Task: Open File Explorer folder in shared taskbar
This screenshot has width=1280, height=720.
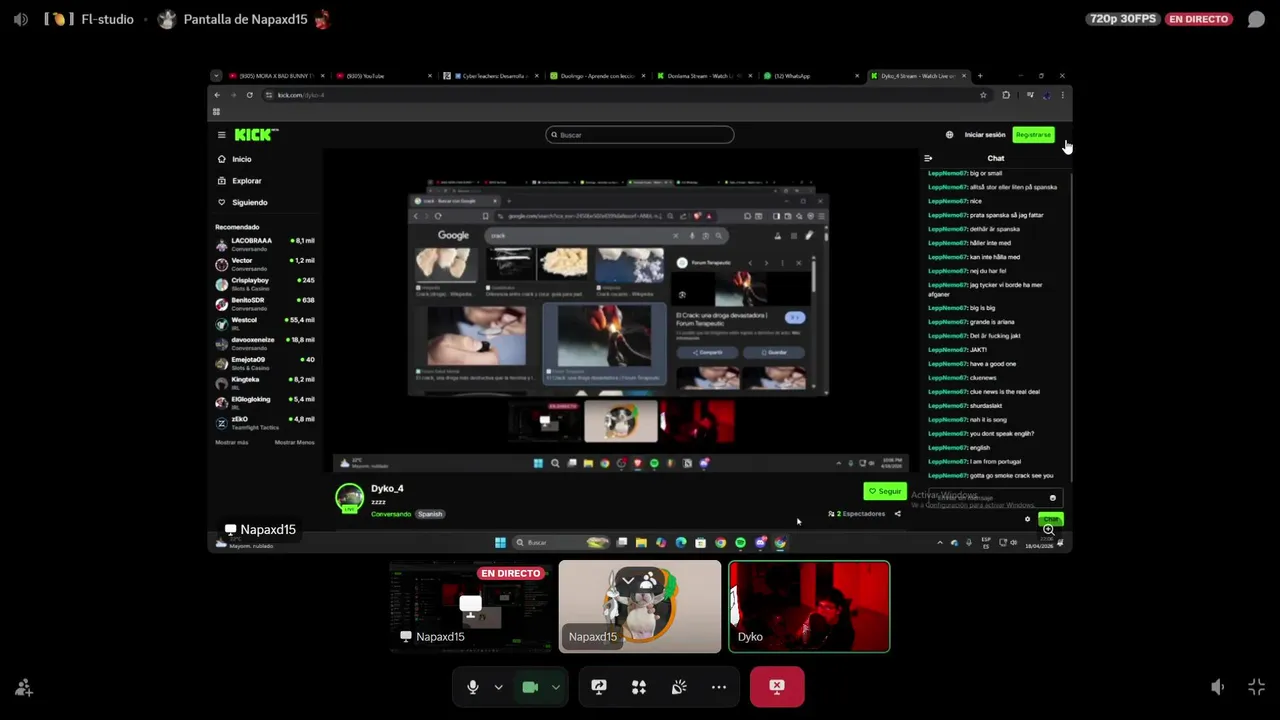Action: click(641, 543)
